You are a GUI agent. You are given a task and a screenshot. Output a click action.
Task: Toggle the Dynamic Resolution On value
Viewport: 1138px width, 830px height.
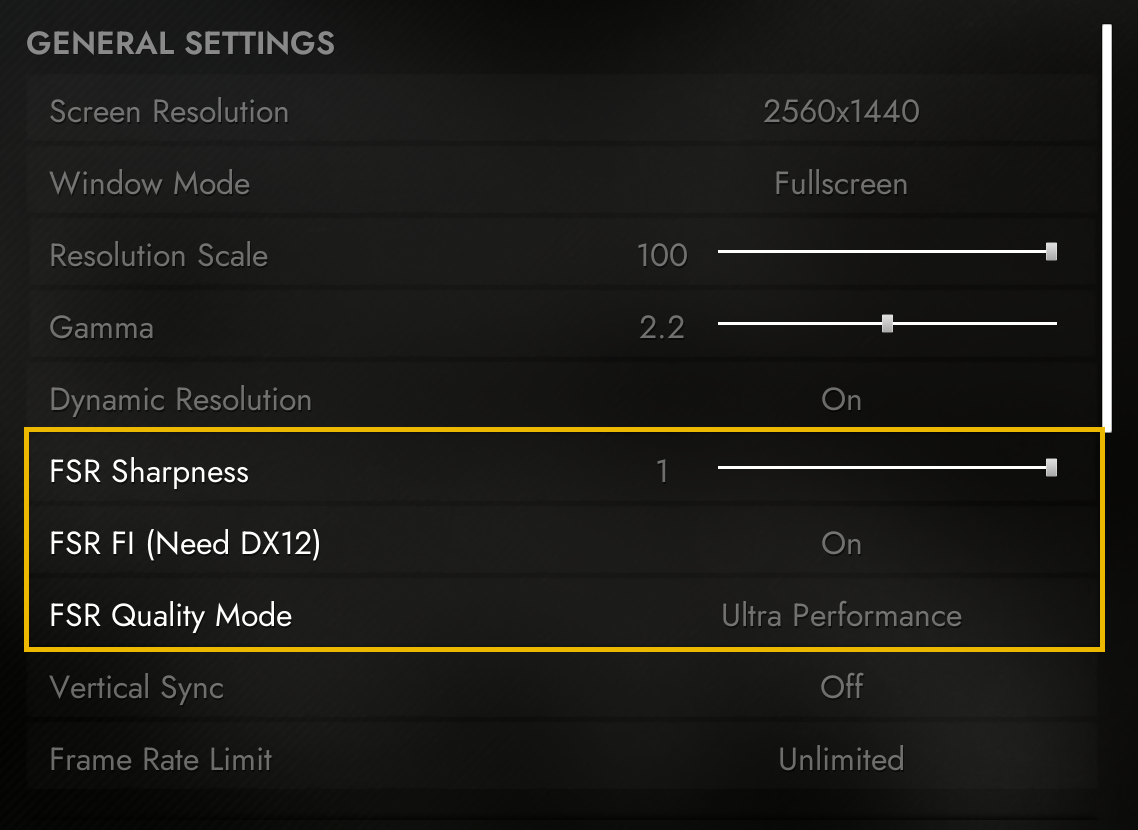pos(841,400)
